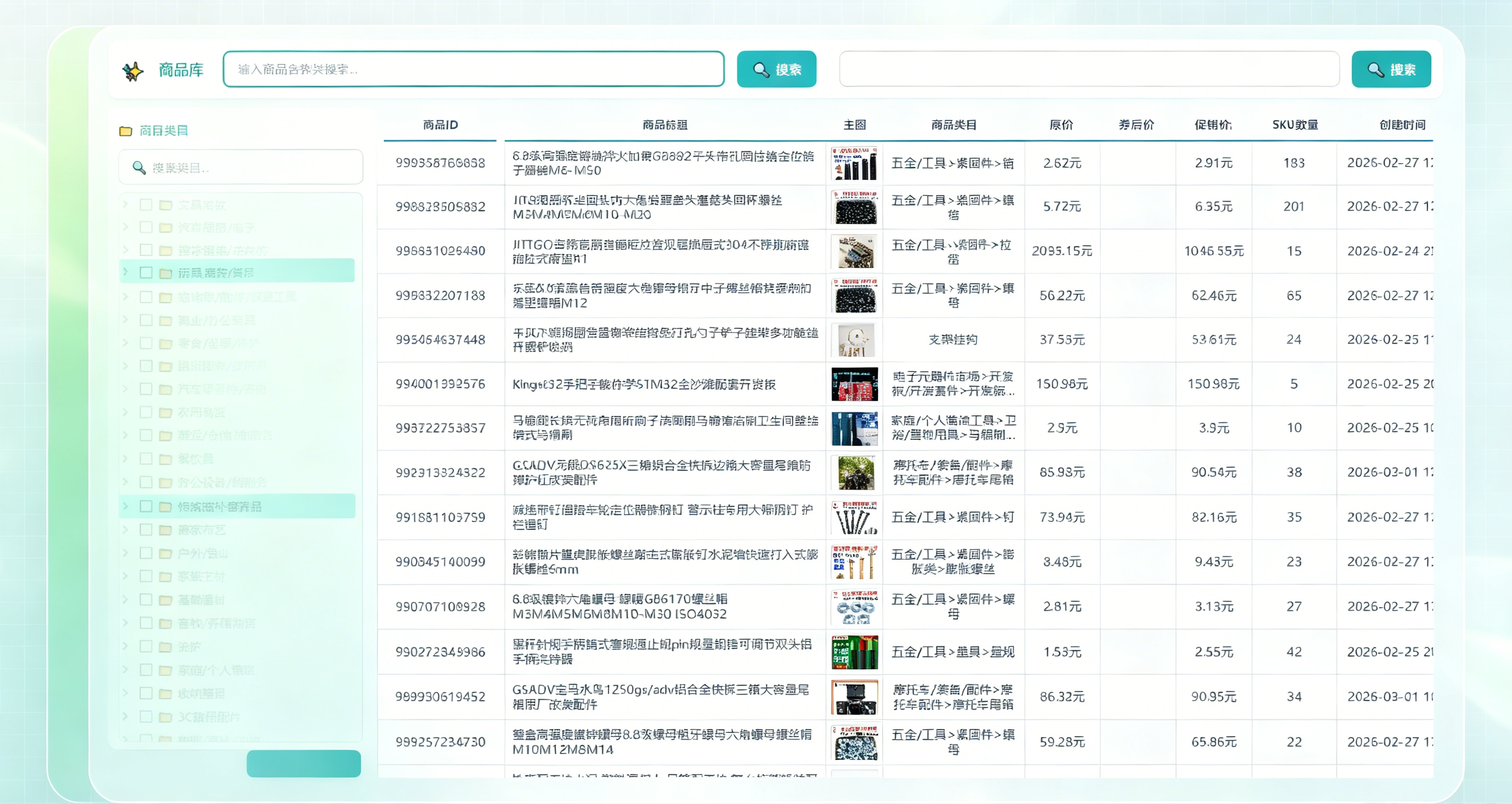Click the left teal search button
Image resolution: width=1512 pixels, height=804 pixels.
click(x=777, y=69)
